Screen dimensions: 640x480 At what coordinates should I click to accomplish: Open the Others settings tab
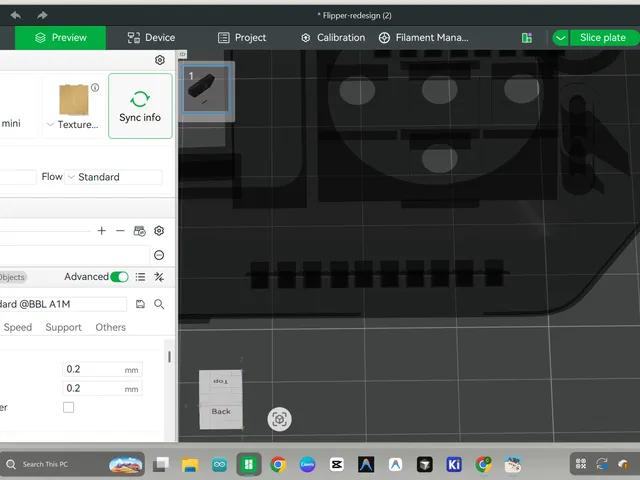pos(111,327)
